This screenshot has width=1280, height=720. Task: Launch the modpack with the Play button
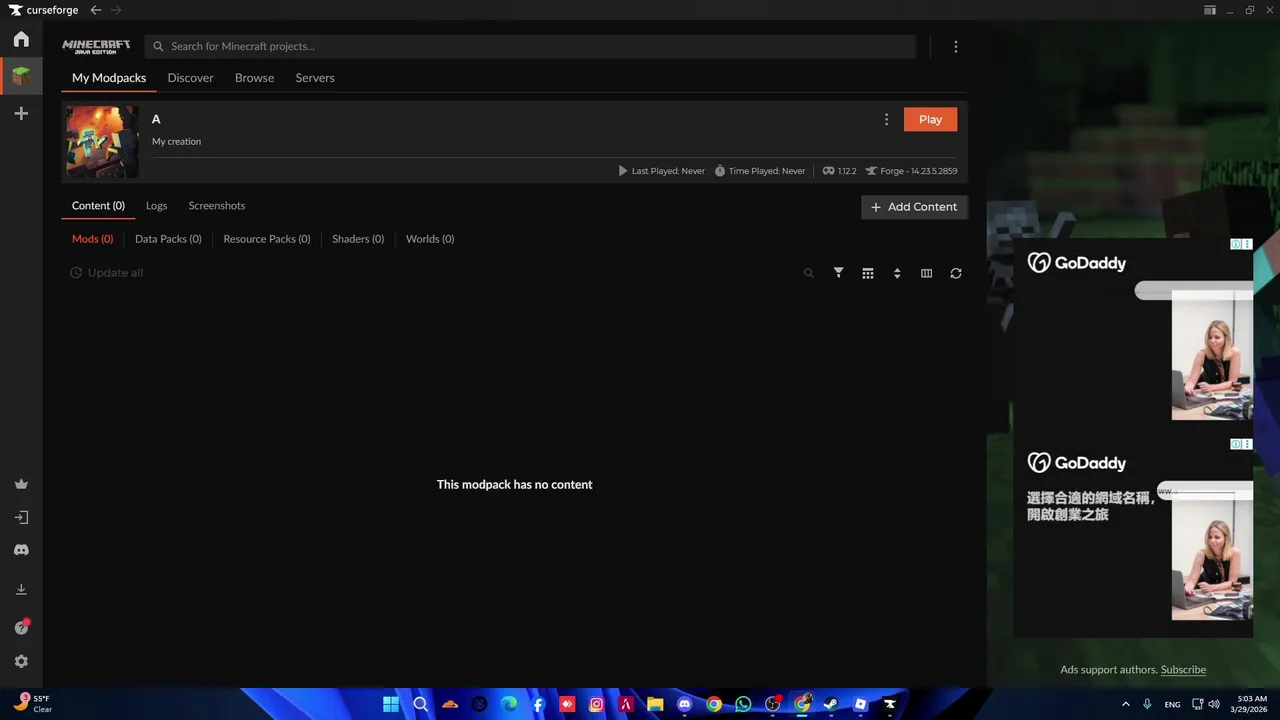coord(930,119)
